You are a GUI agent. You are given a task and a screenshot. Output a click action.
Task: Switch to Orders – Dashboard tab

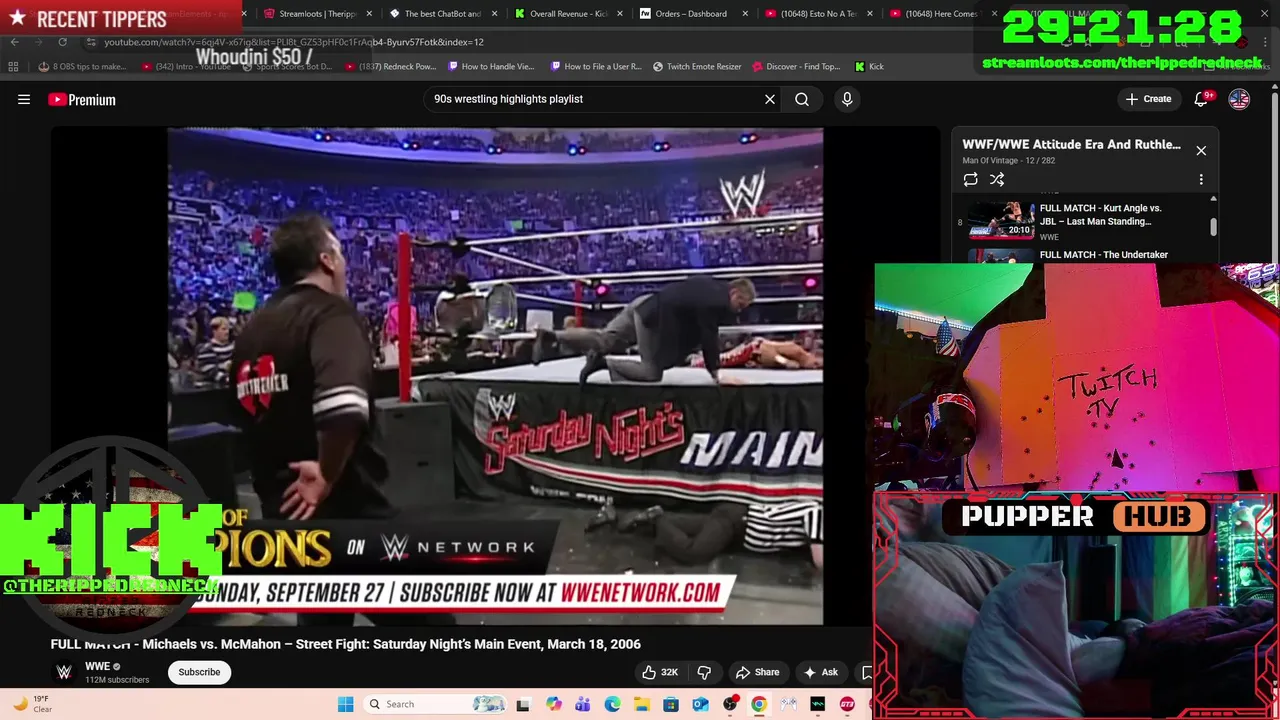click(x=692, y=14)
